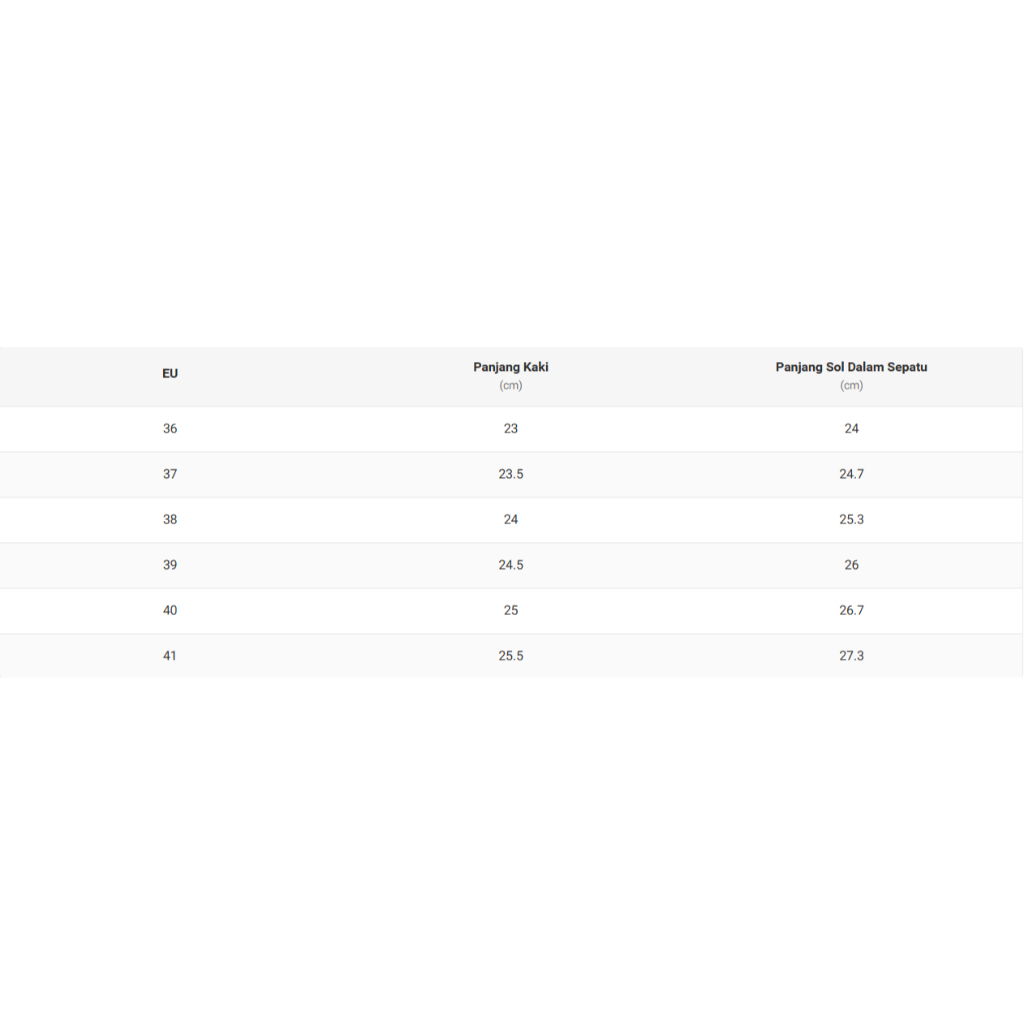This screenshot has width=1024, height=1024.
Task: Select EU size 36 cell
Action: pos(170,428)
